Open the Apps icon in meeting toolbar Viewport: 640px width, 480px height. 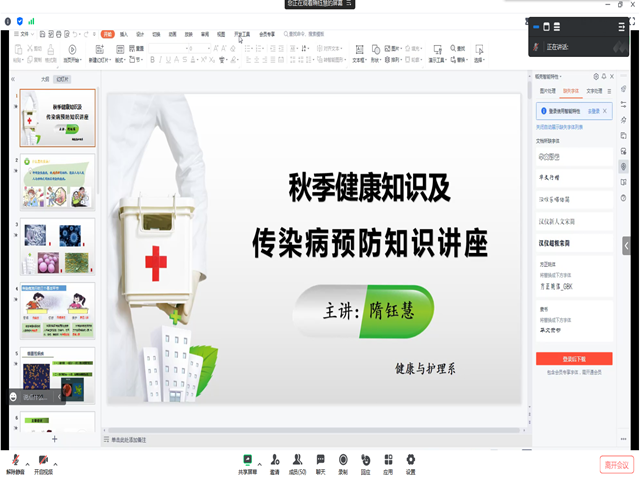(387, 460)
